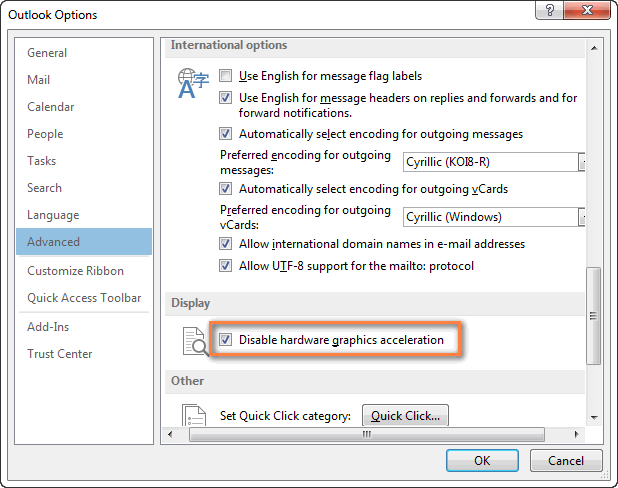
Task: Open the Trust Center category
Action: (x=84, y=354)
